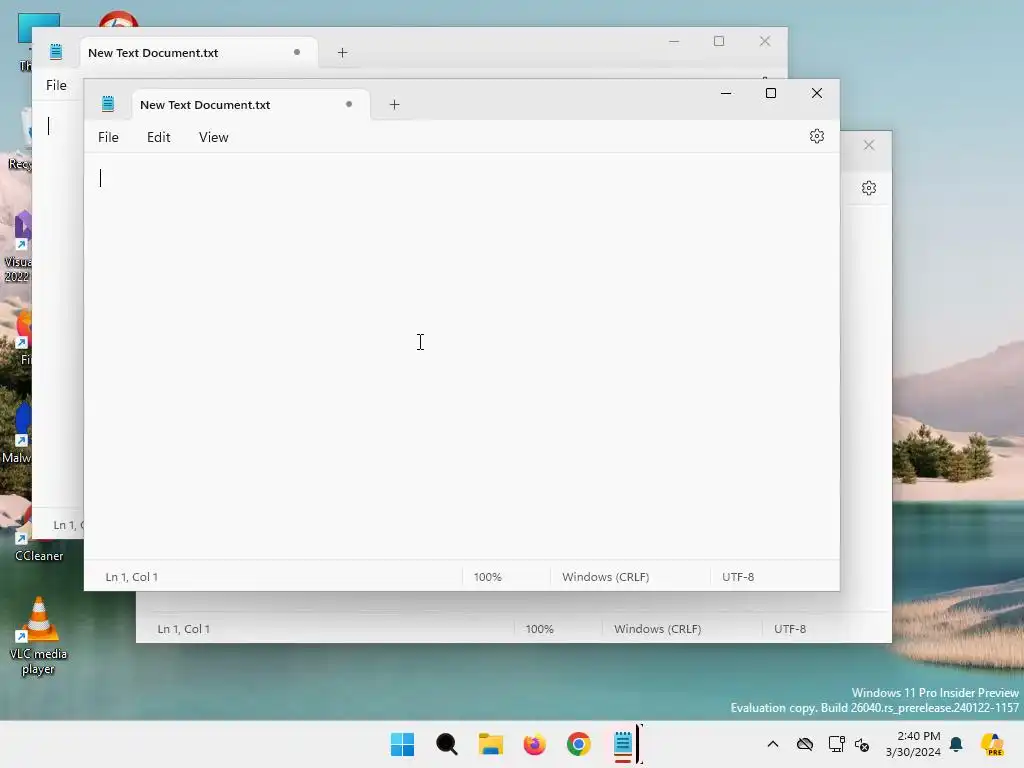Screen dimensions: 1024x768
Task: Click Windows (CRLF) in rear bottom Notepad status bar
Action: (658, 629)
